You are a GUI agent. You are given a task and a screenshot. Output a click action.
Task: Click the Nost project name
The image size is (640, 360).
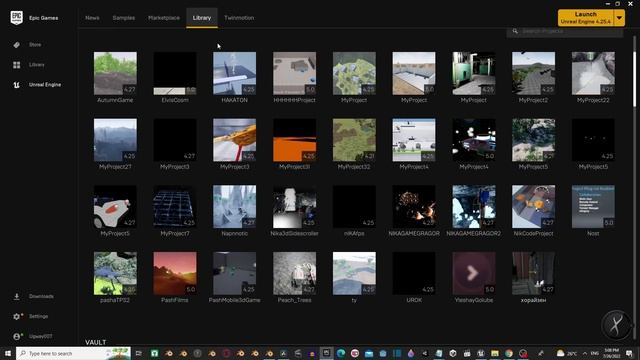click(x=593, y=233)
